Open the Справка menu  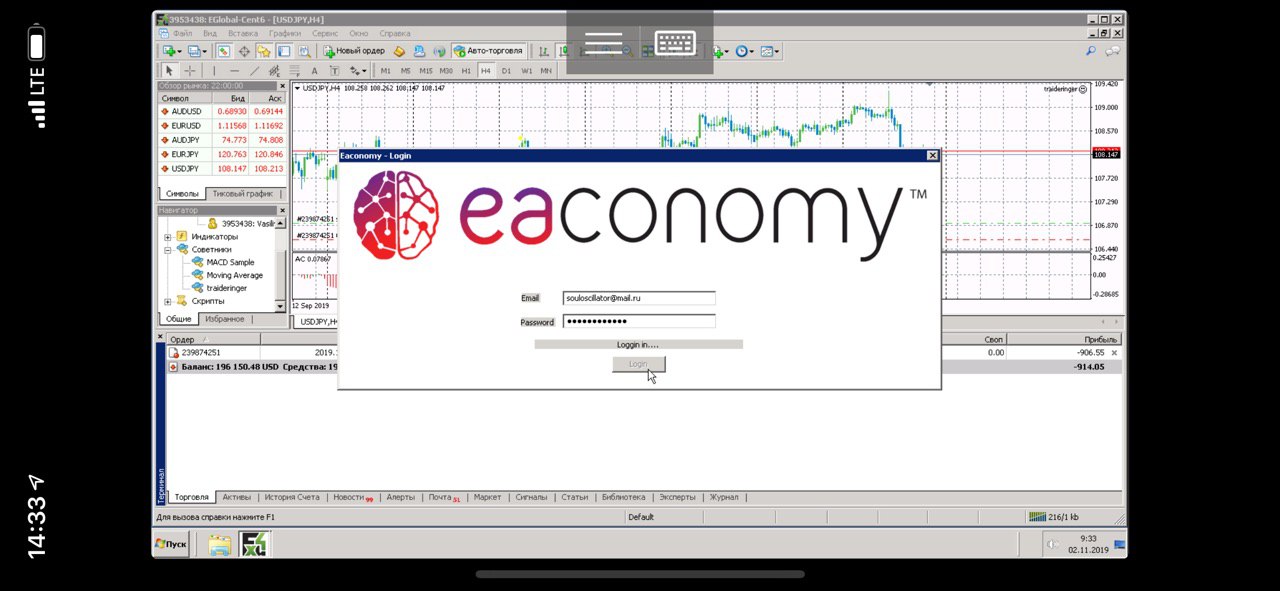(x=394, y=33)
